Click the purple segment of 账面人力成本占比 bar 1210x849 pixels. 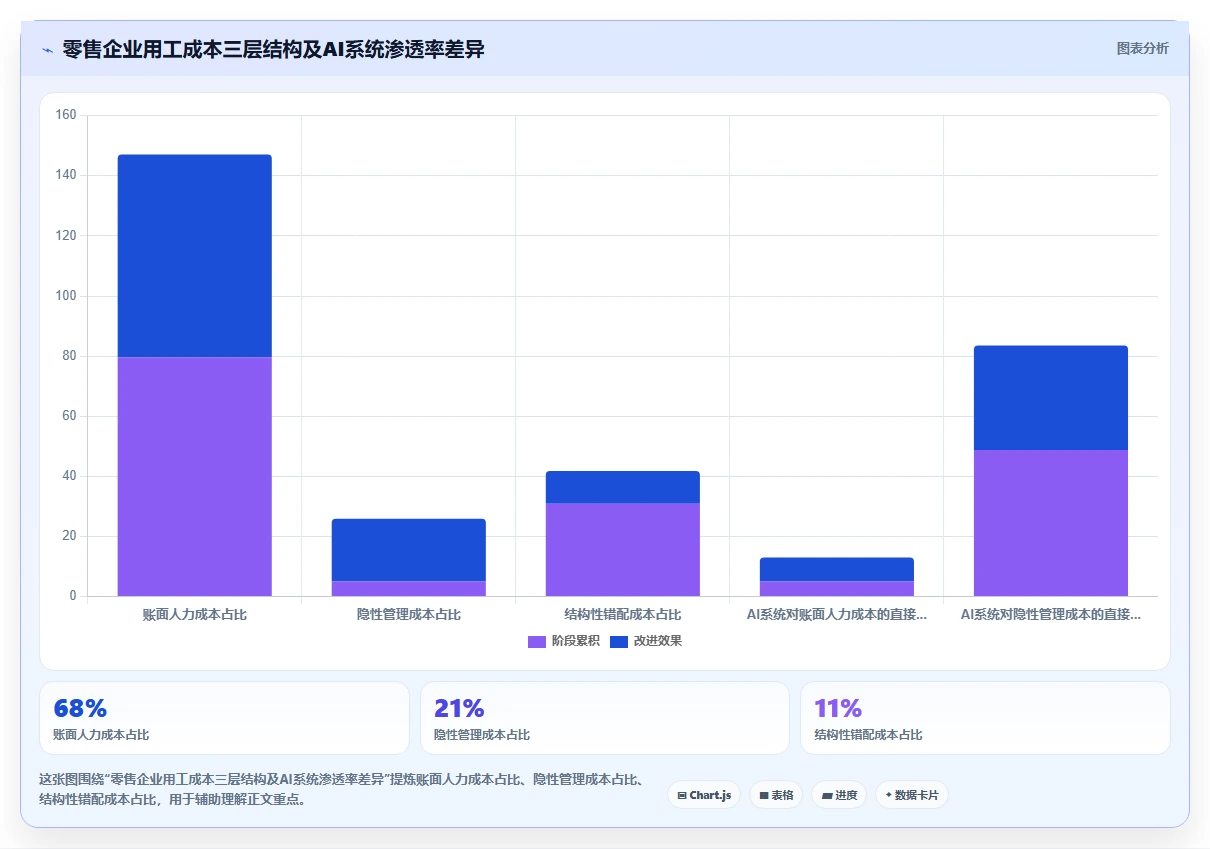[195, 476]
